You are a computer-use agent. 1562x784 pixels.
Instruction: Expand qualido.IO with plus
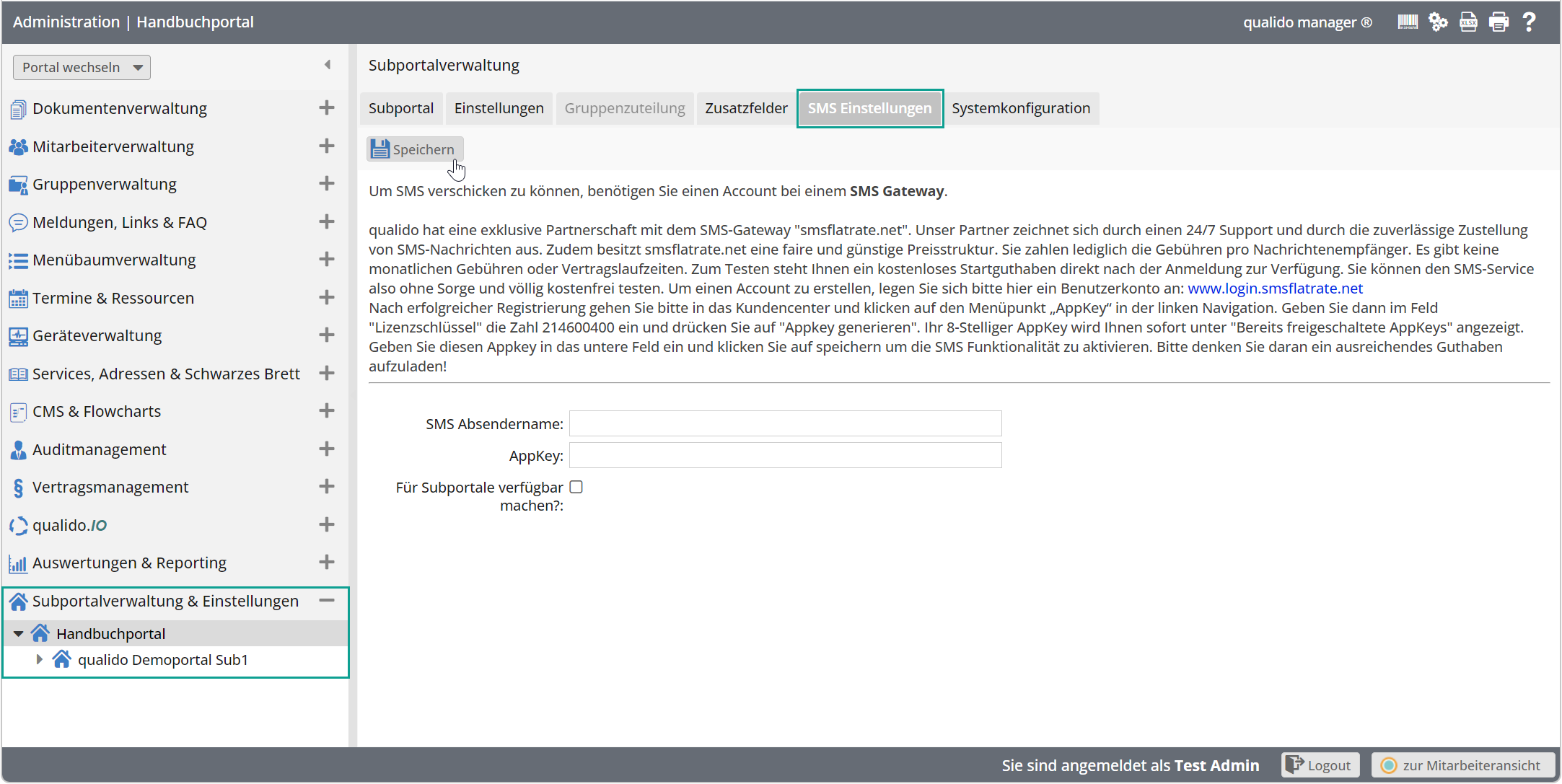[x=327, y=524]
